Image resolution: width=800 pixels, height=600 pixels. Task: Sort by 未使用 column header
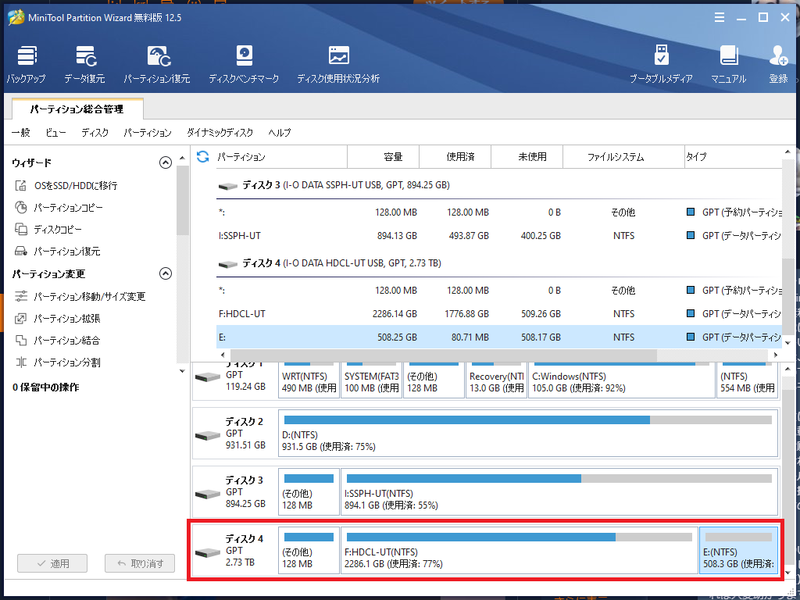527,157
